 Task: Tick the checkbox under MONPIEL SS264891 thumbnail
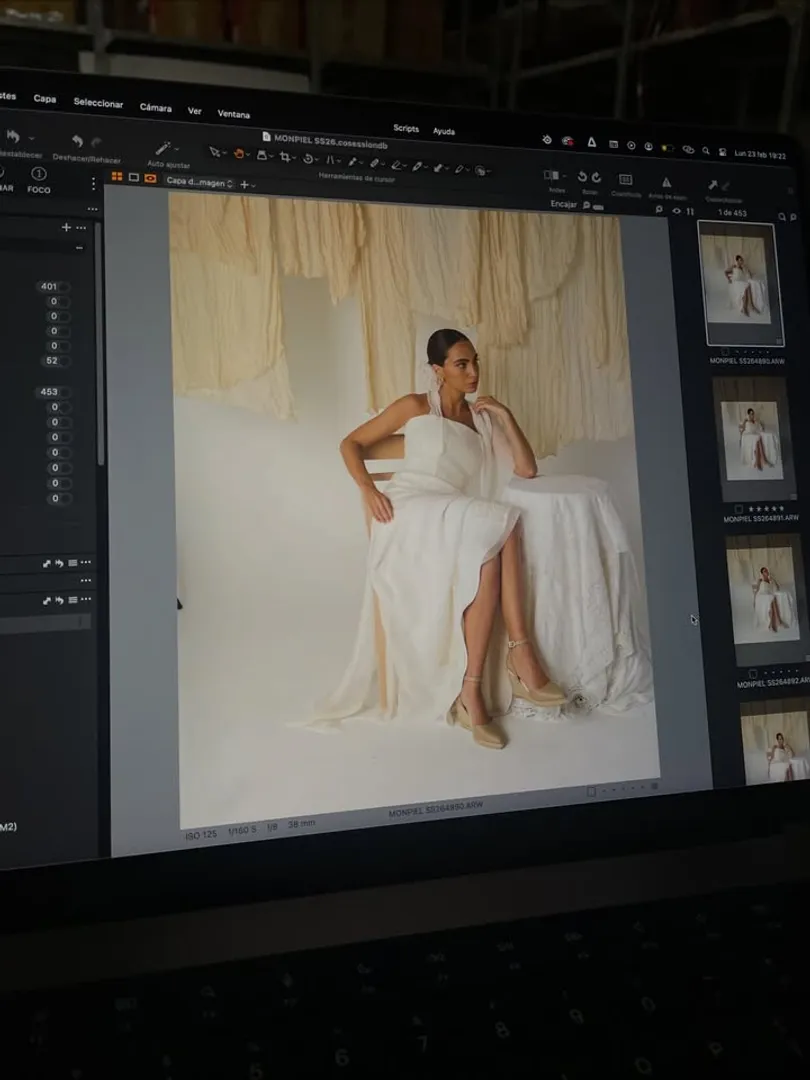(x=738, y=509)
